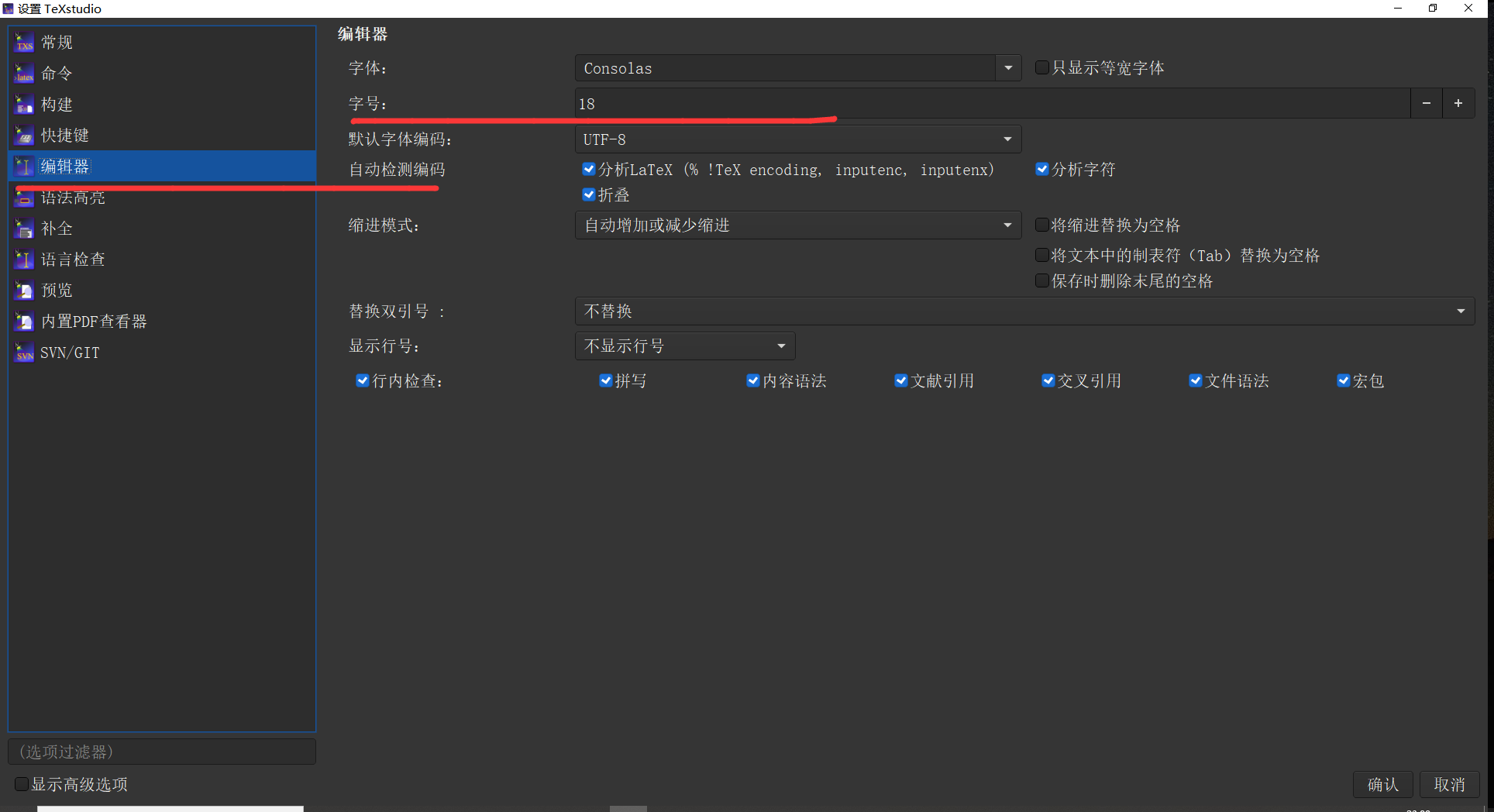
Task: Uncheck the 折叠 checkbox
Action: (x=589, y=195)
